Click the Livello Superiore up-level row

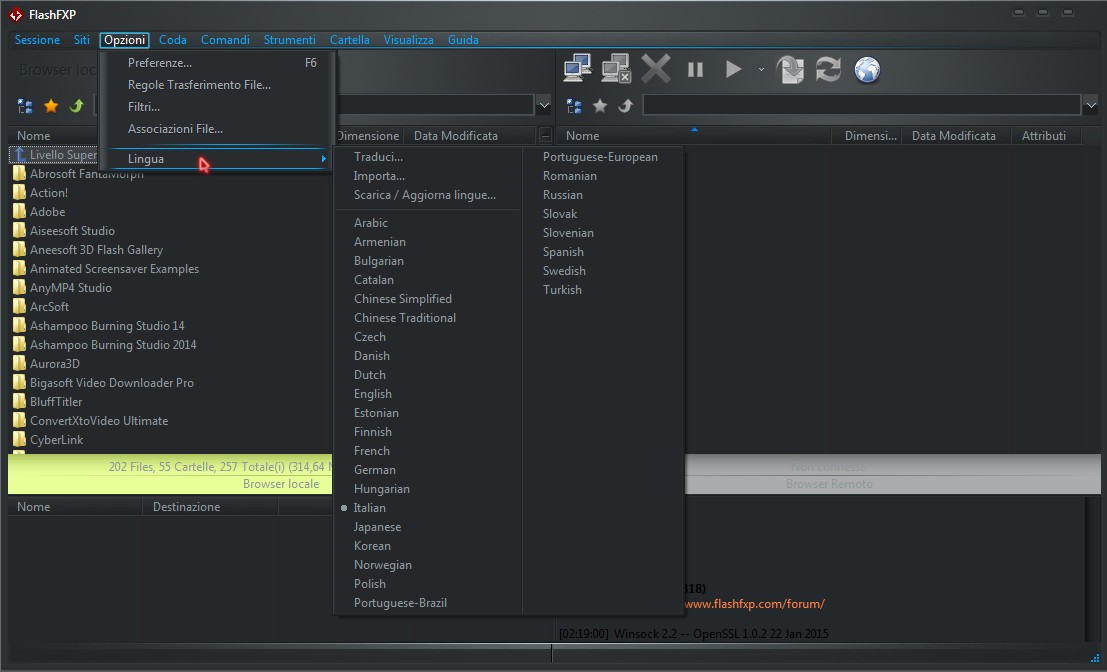(54, 155)
